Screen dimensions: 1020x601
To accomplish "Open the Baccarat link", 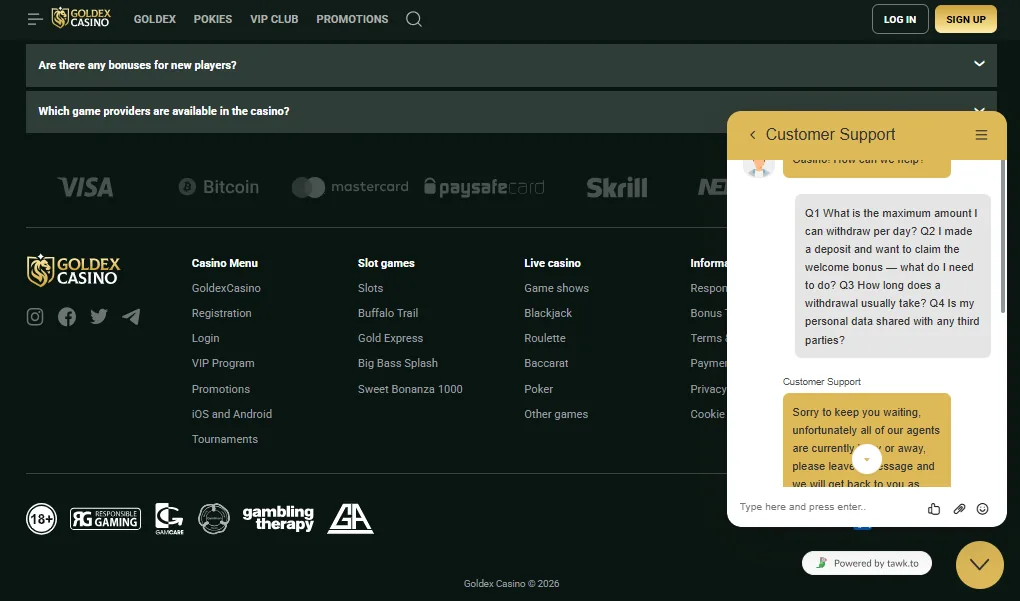I will click(x=546, y=363).
